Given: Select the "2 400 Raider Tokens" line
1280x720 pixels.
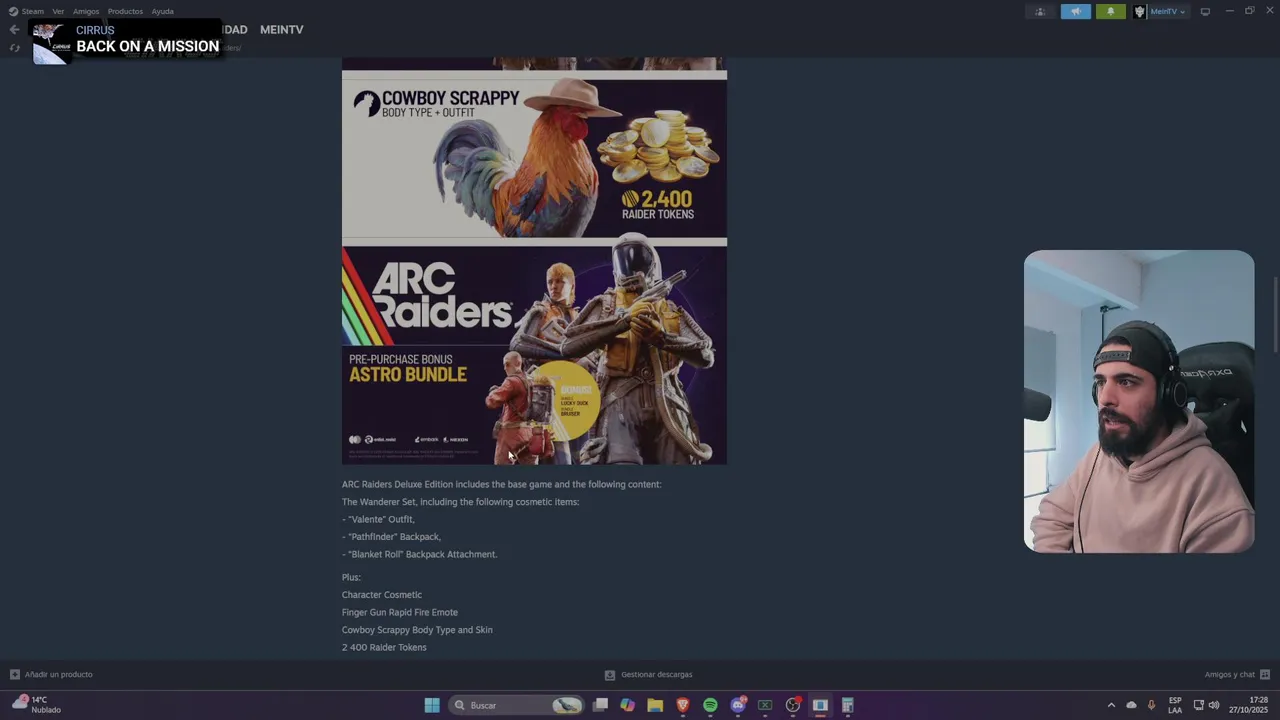Looking at the screenshot, I should [x=384, y=648].
